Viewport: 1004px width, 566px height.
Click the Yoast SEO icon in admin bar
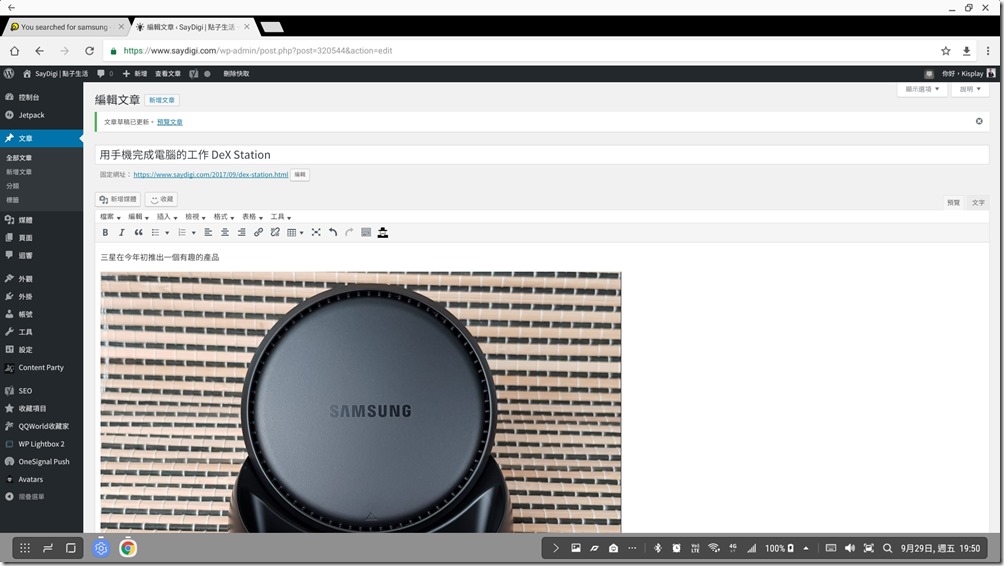point(194,74)
